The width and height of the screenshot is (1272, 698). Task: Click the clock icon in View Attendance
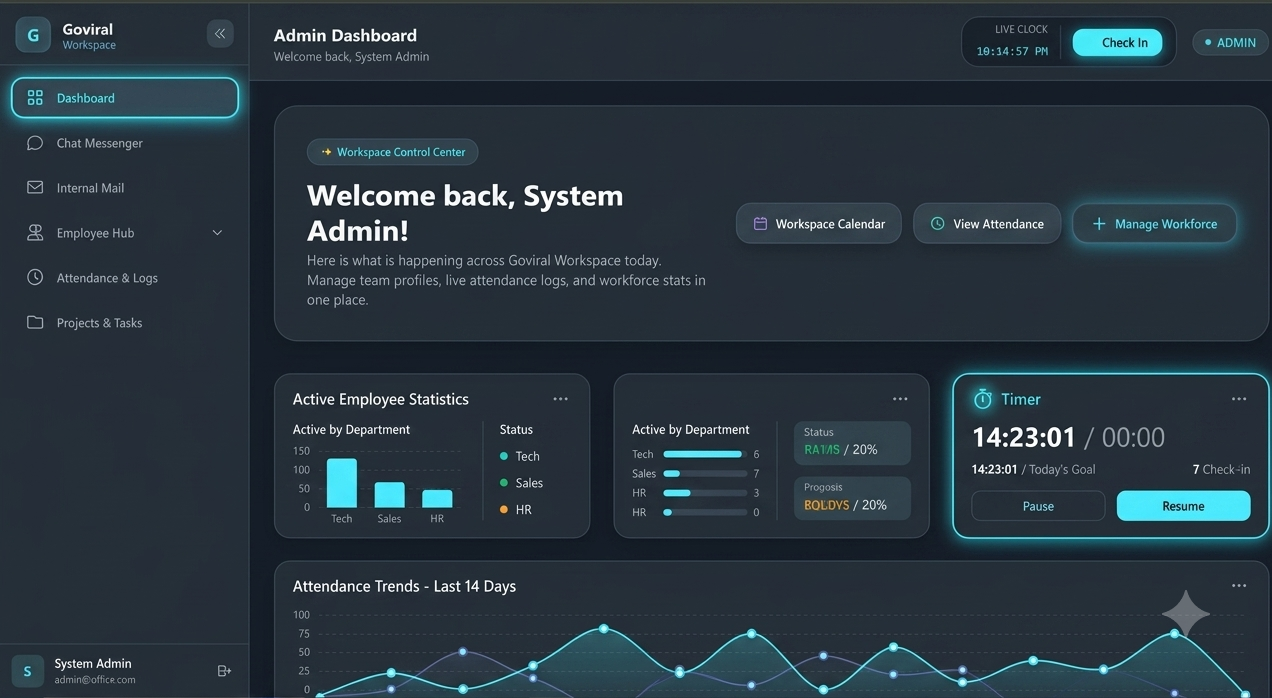[x=937, y=224]
